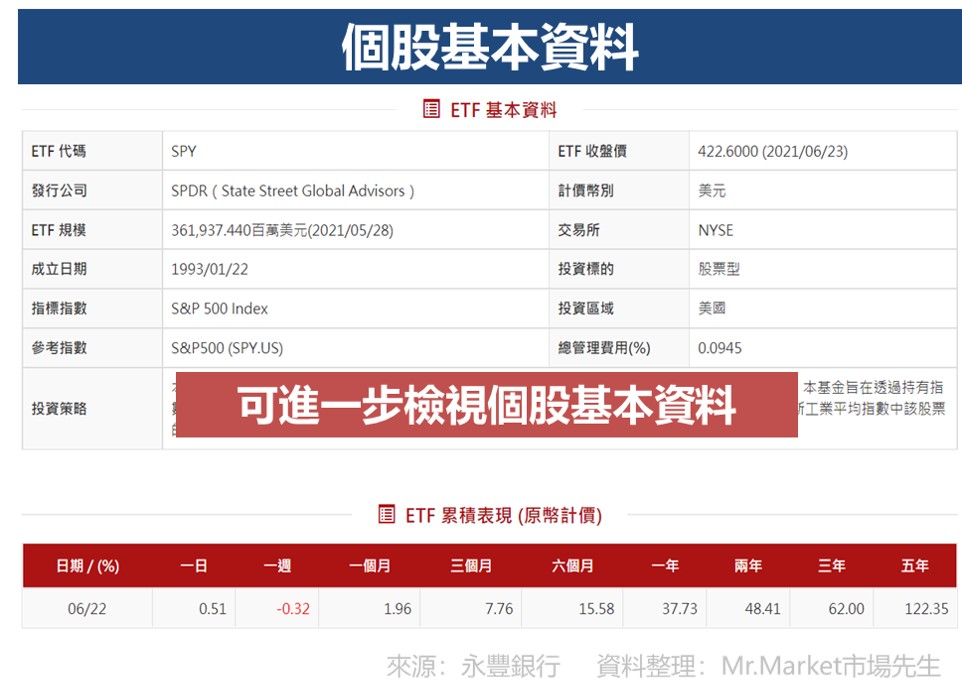Click the 參考指數 label cell
962x697 pixels.
click(92, 347)
